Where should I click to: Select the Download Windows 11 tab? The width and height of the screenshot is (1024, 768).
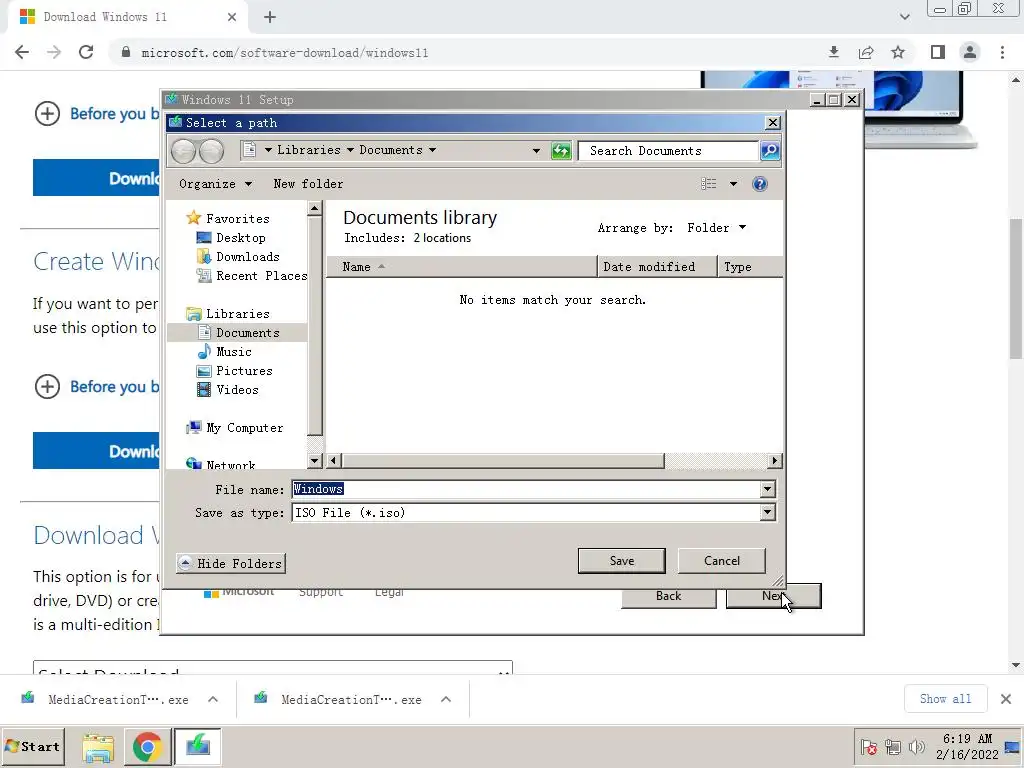(128, 18)
